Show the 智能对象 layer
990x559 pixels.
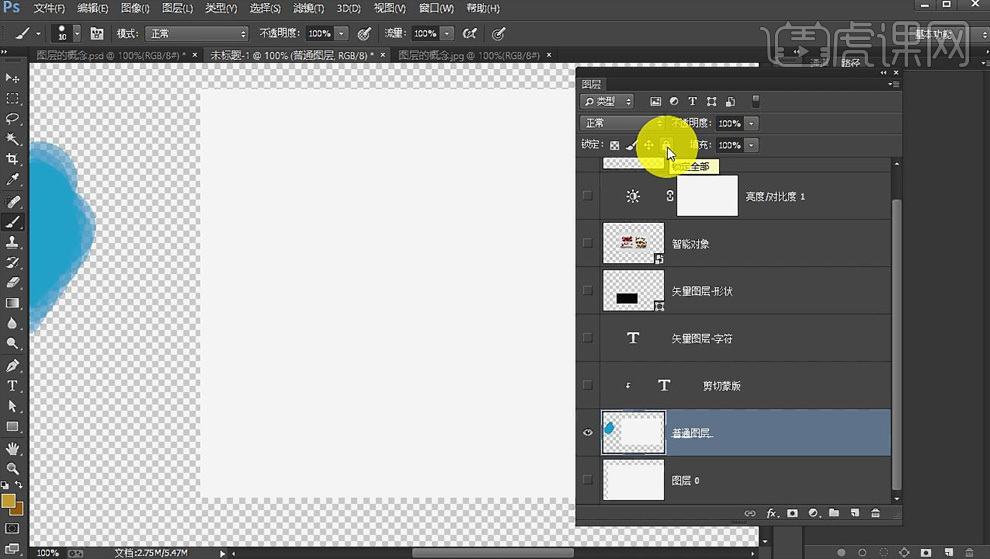pyautogui.click(x=588, y=243)
